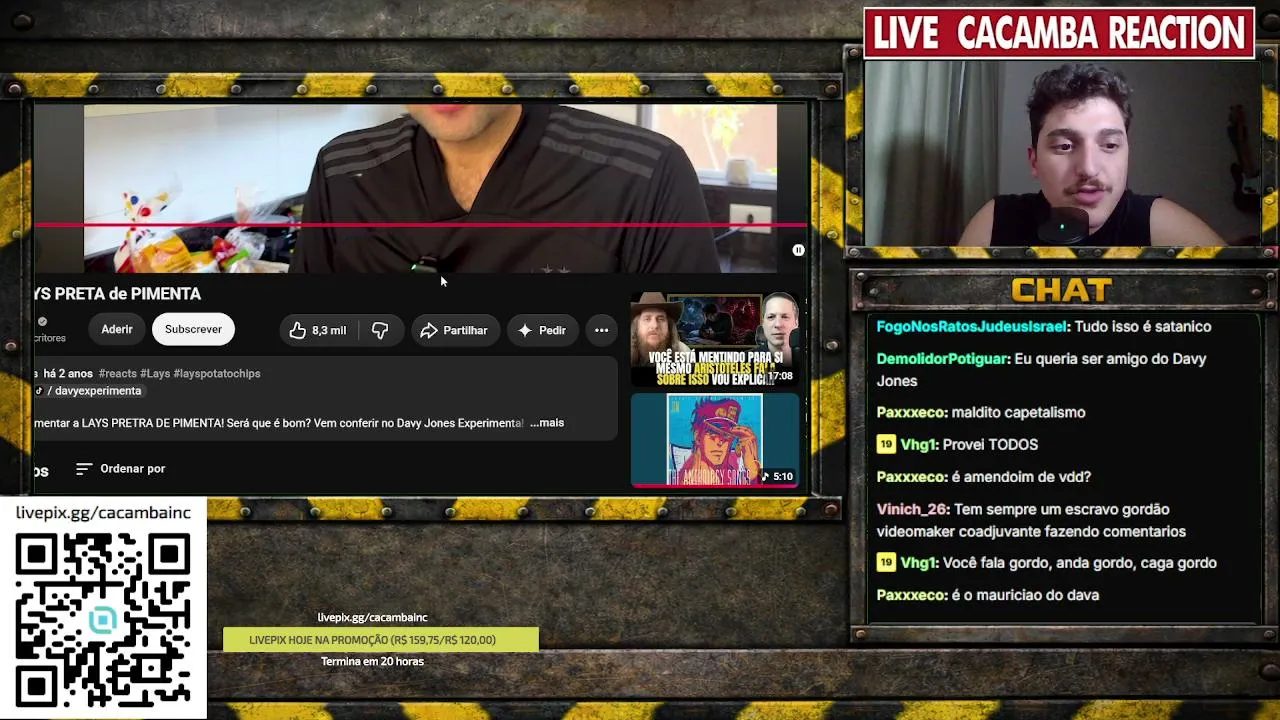The image size is (1280, 720).
Task: Click the Pedir button
Action: (x=541, y=330)
